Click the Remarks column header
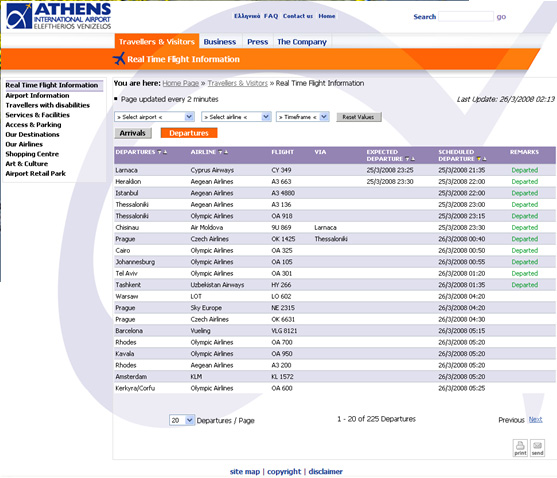The height and width of the screenshot is (478, 557). click(524, 152)
